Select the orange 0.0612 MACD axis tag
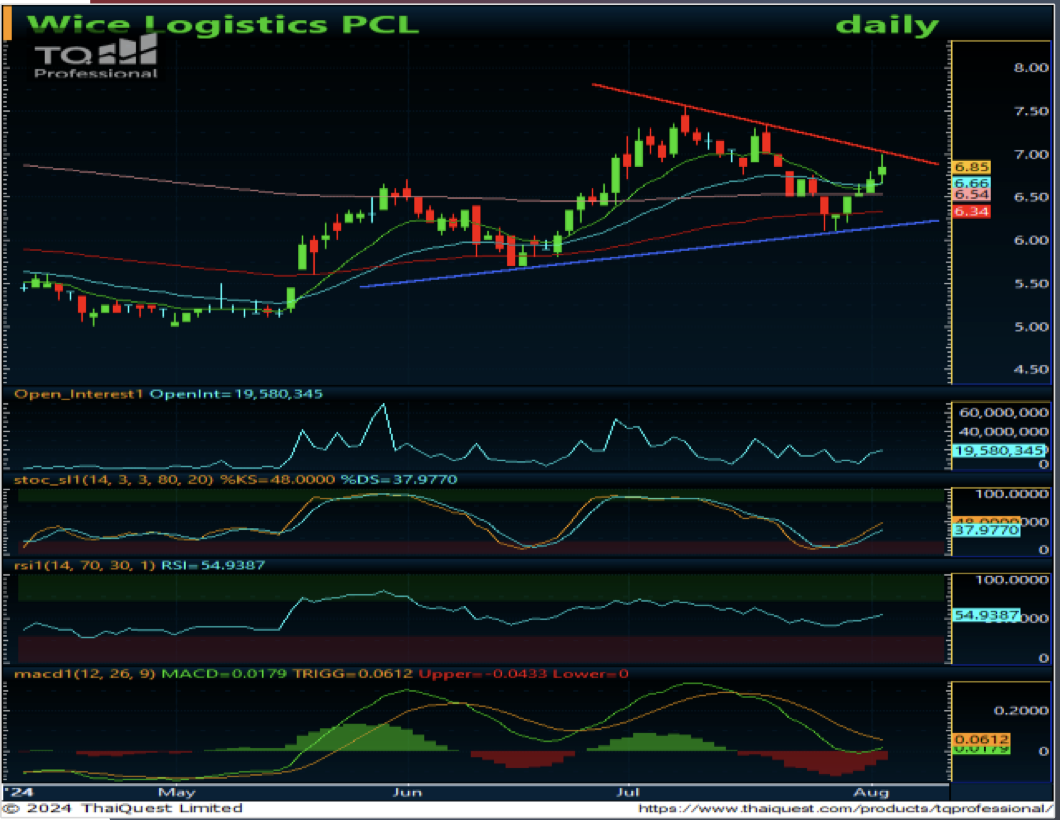This screenshot has height=820, width=1060. tap(981, 740)
